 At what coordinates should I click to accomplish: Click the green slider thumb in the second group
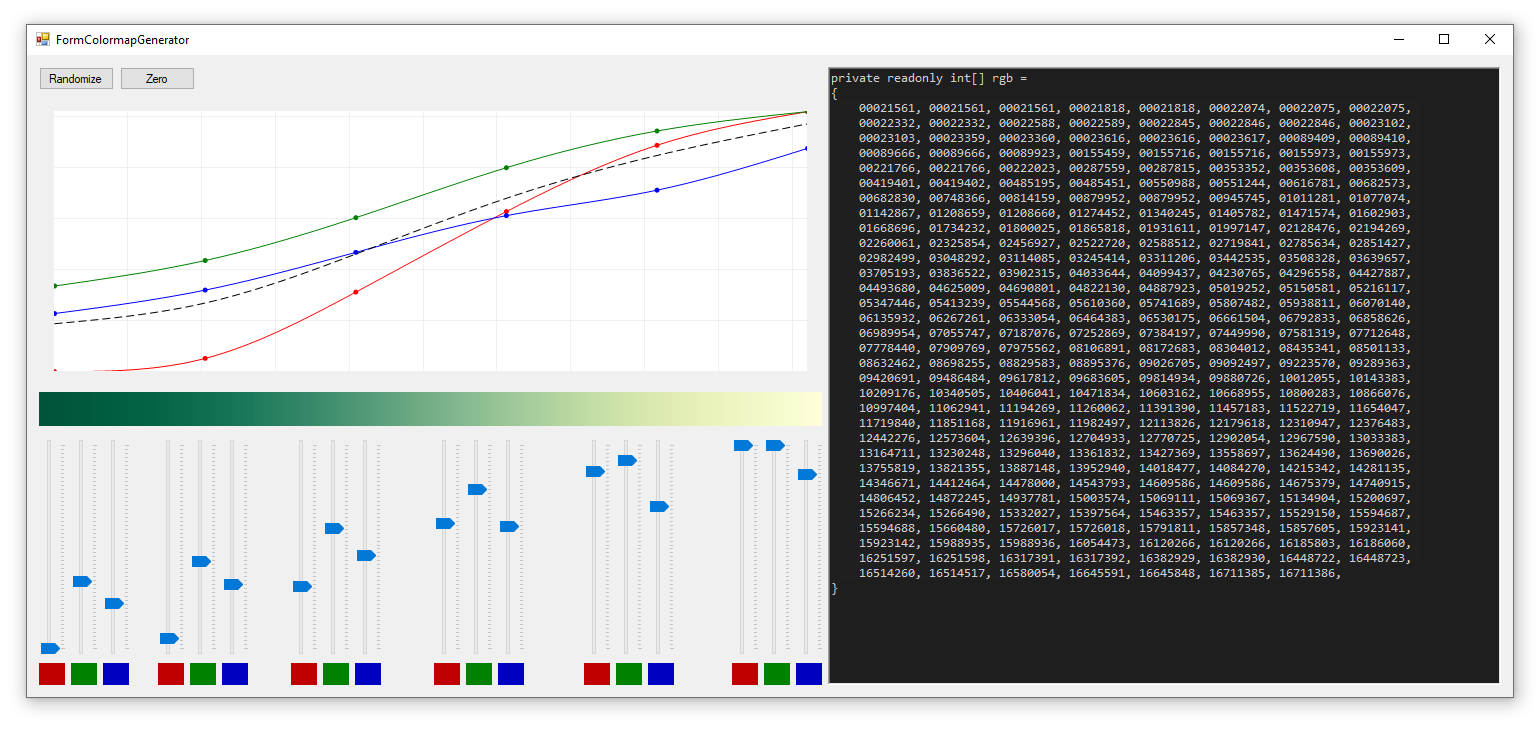point(200,561)
